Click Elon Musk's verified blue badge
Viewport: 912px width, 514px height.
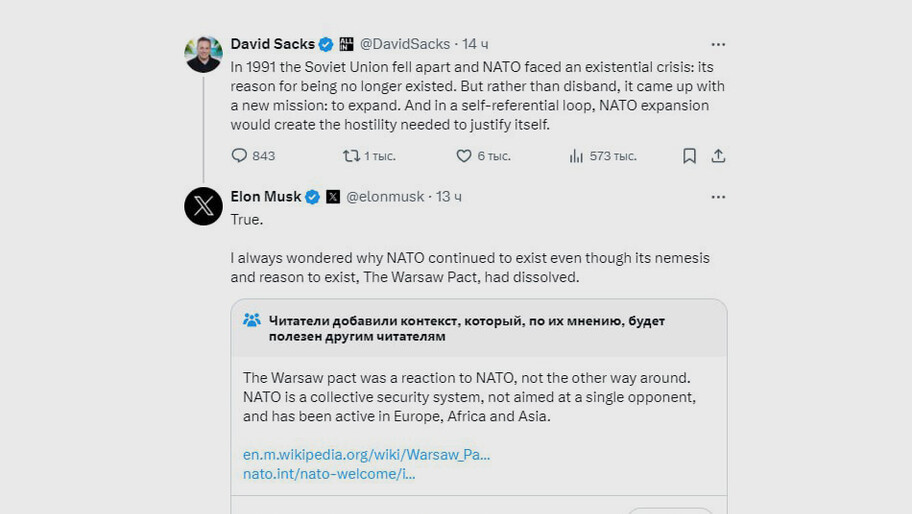click(312, 197)
